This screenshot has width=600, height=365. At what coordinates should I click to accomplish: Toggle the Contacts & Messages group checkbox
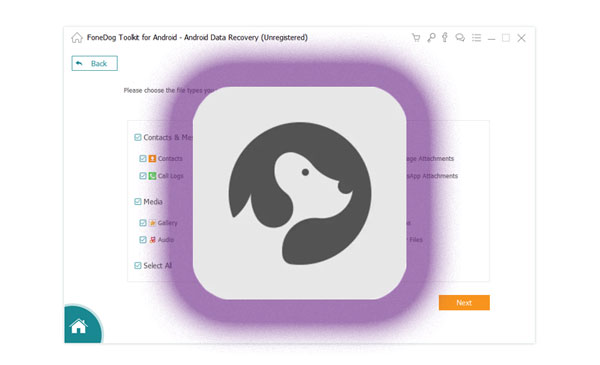[138, 137]
